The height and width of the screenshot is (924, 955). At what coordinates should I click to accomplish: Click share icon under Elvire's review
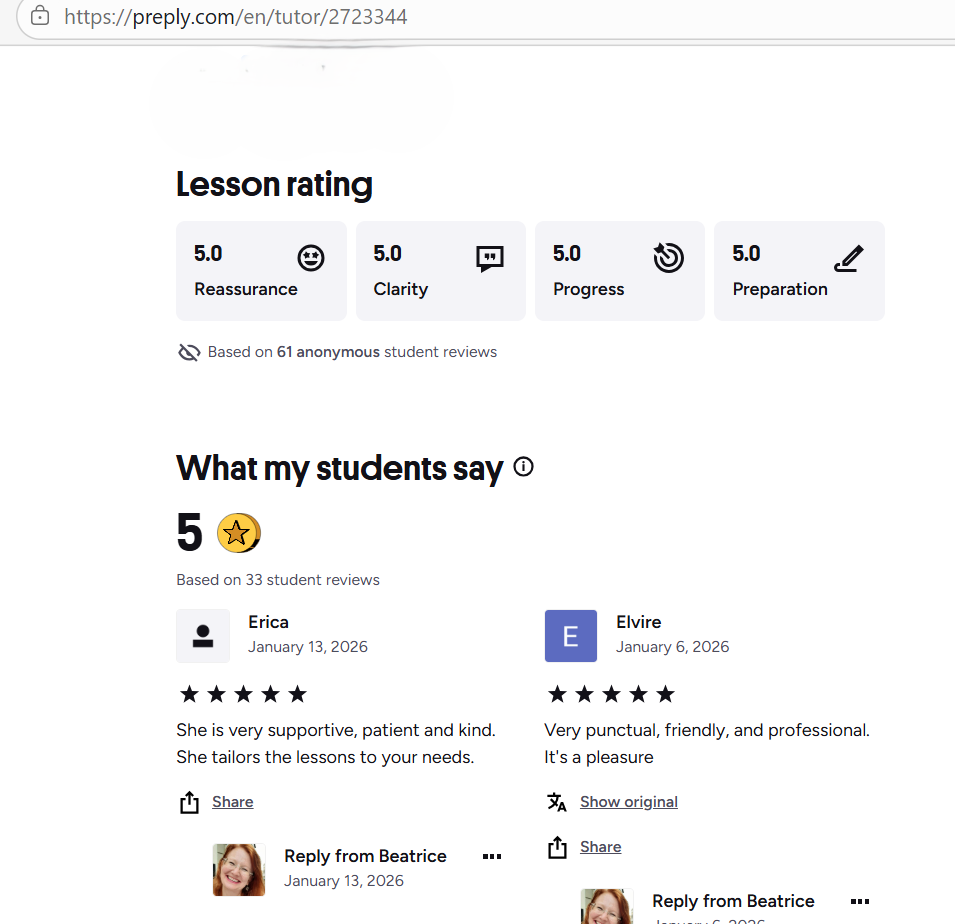point(557,848)
